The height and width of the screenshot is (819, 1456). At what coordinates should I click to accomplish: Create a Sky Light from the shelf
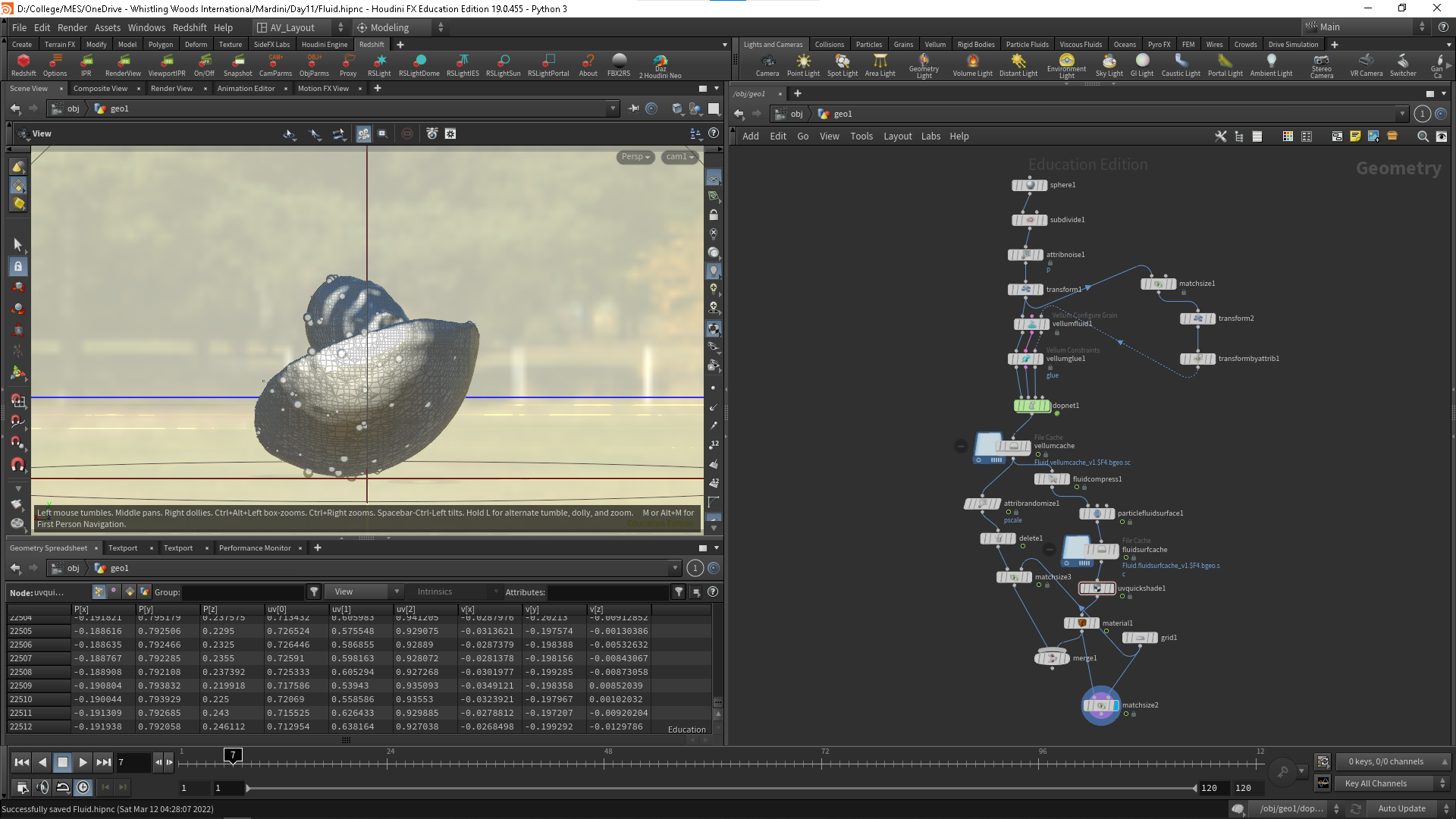(1109, 64)
